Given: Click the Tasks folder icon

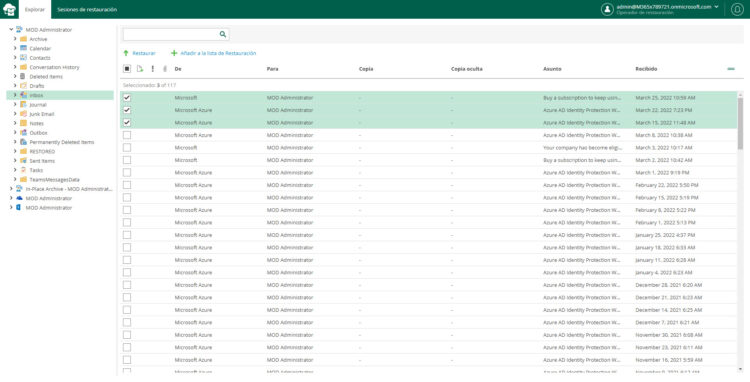Looking at the screenshot, I should coord(23,170).
